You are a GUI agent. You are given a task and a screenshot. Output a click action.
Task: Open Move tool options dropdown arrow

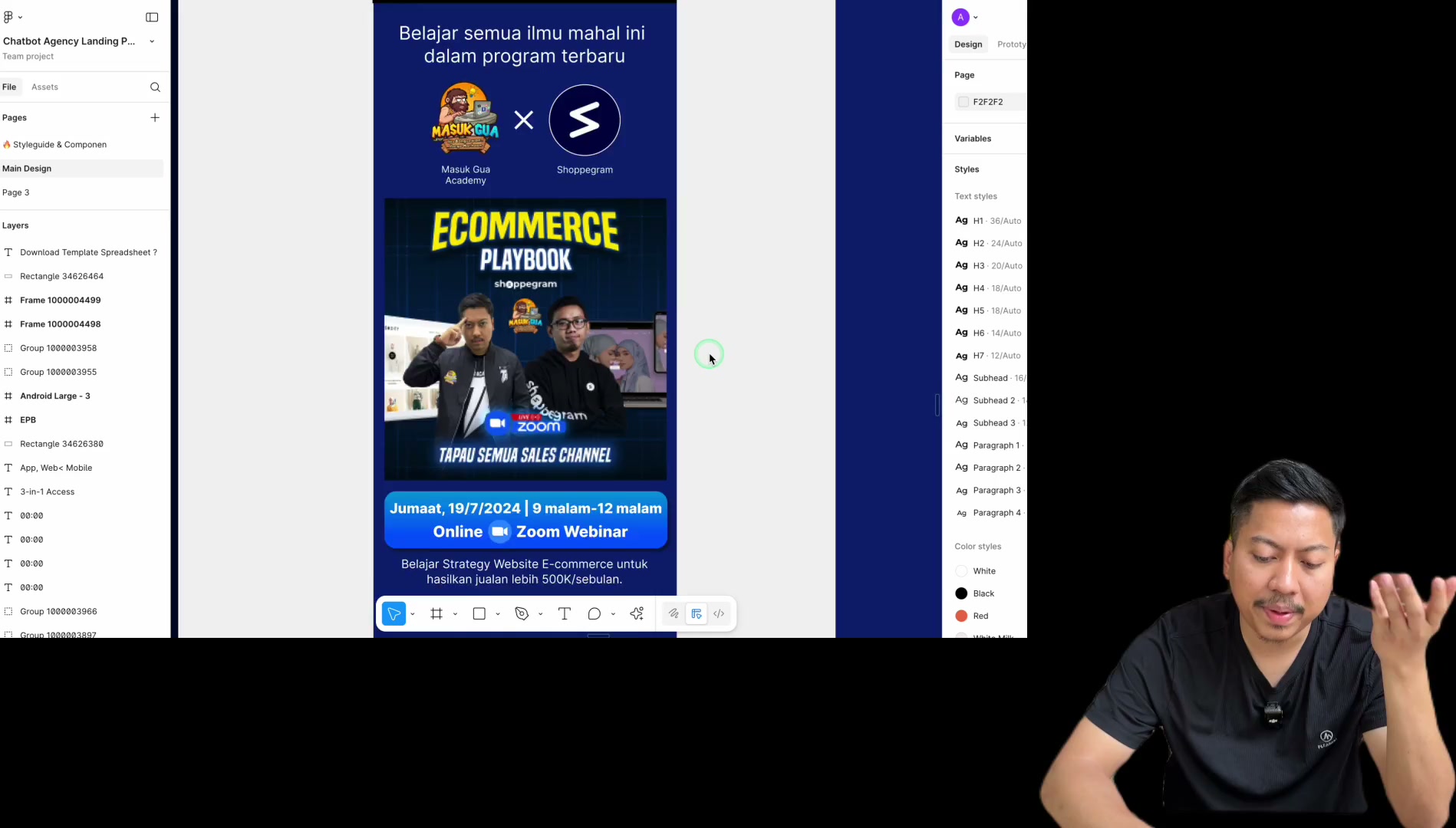pos(413,614)
